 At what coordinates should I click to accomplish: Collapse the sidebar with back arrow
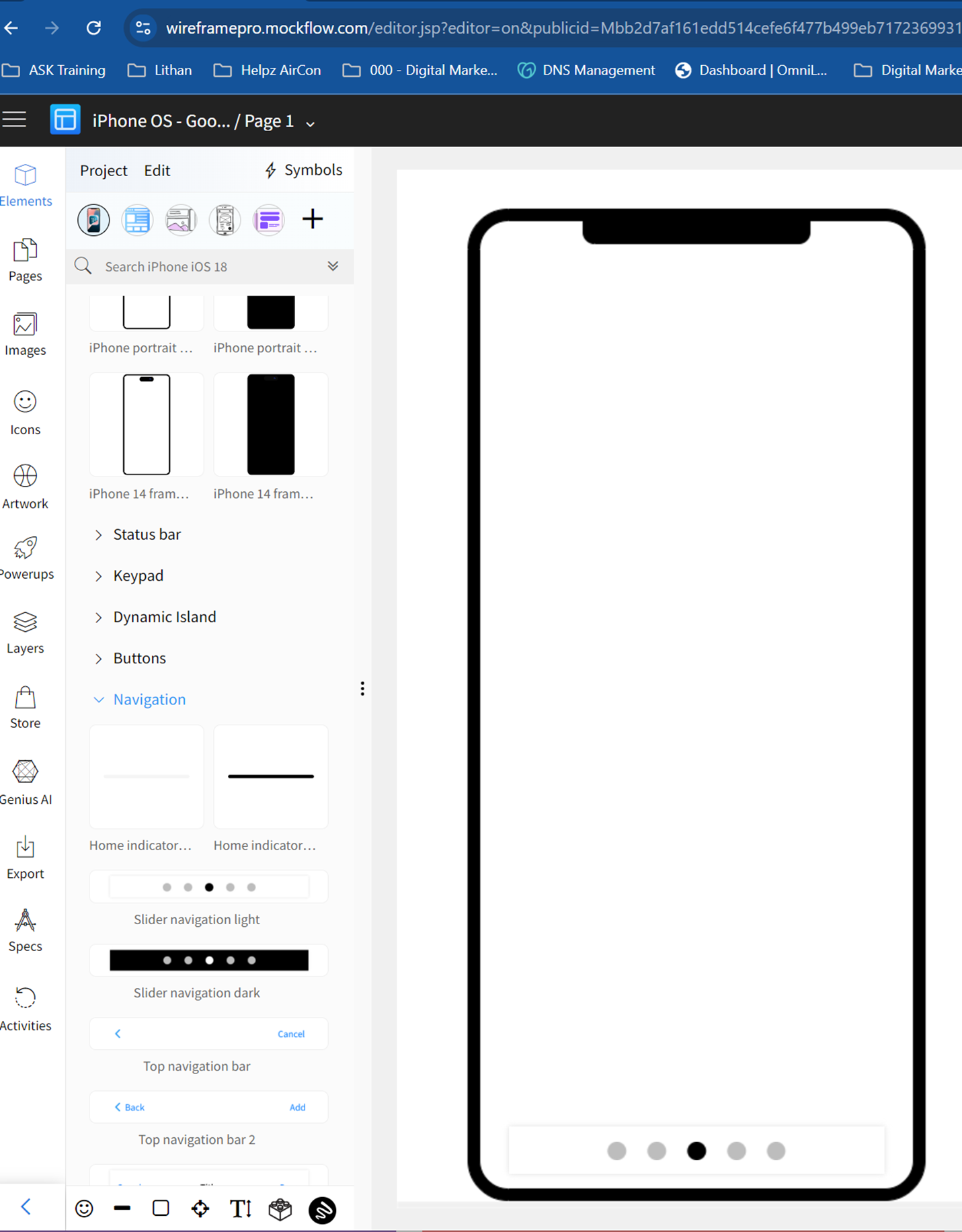click(26, 1207)
